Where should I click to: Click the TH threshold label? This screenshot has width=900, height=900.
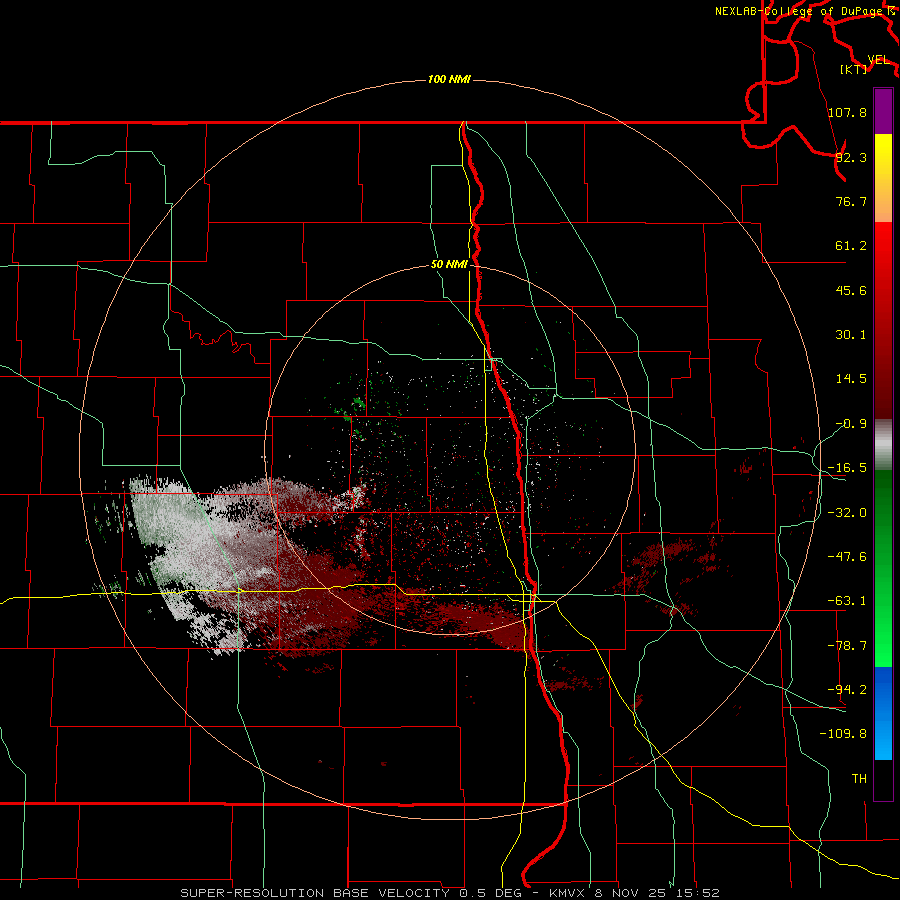pos(859,779)
